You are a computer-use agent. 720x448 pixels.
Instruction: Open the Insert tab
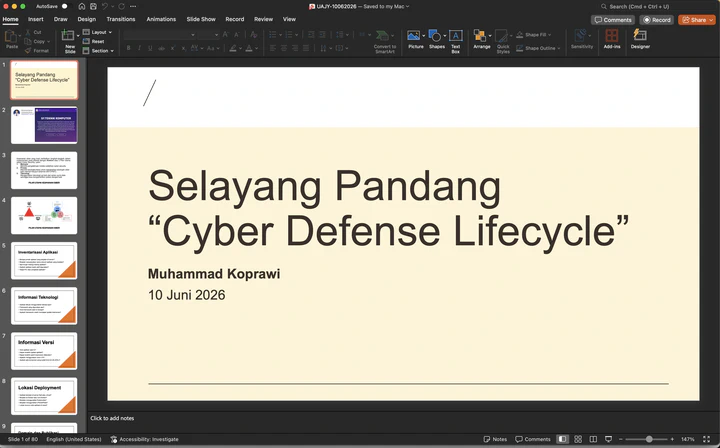point(35,19)
